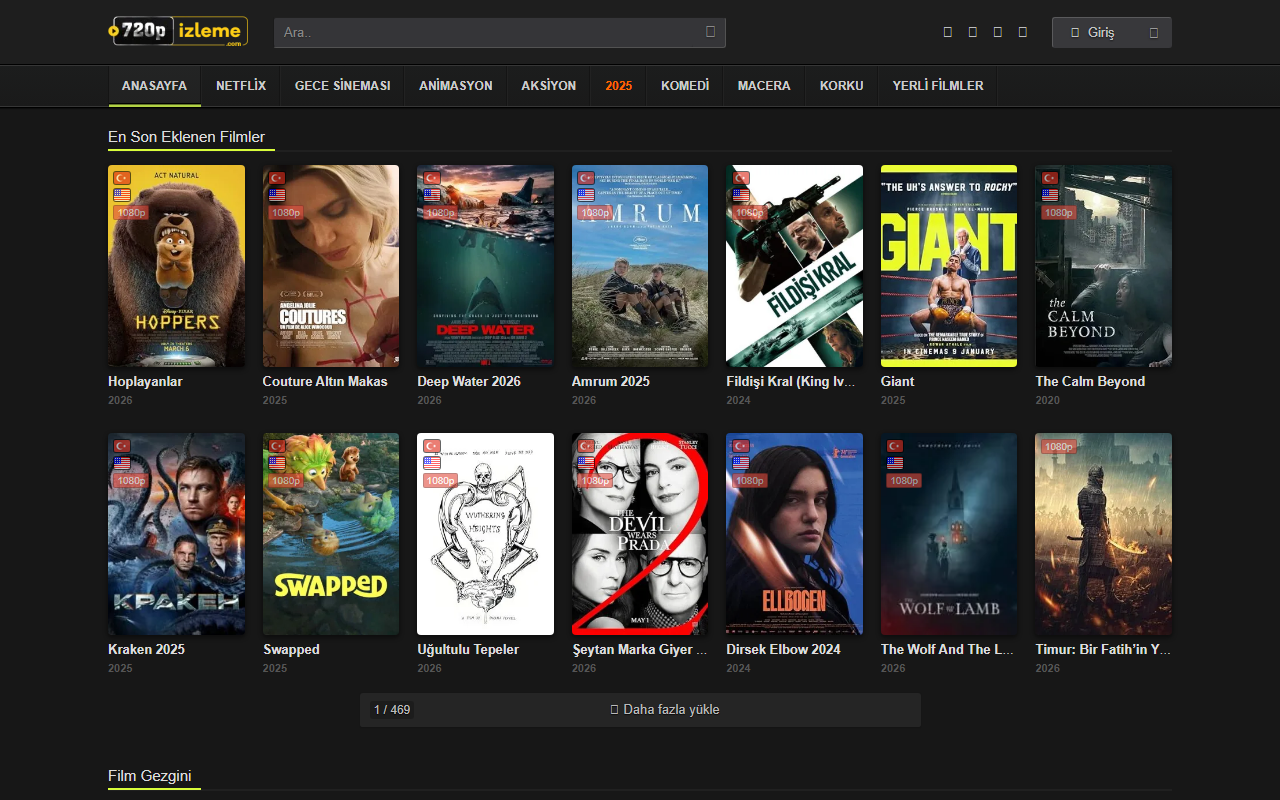The width and height of the screenshot is (1280, 800).
Task: Click the 1080p badge on Kraken poster
Action: point(131,481)
